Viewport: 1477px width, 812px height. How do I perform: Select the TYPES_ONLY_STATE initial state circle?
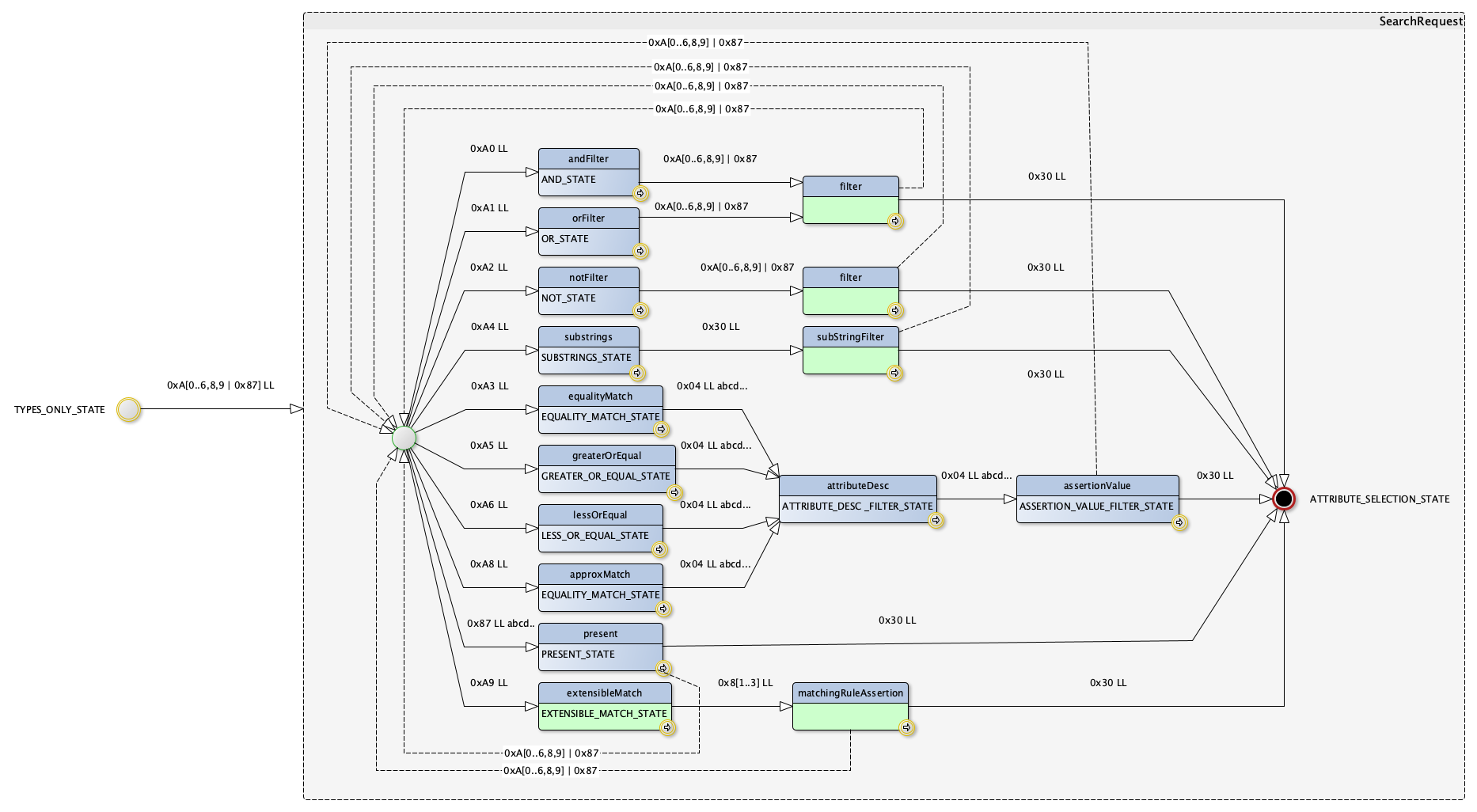pos(128,410)
